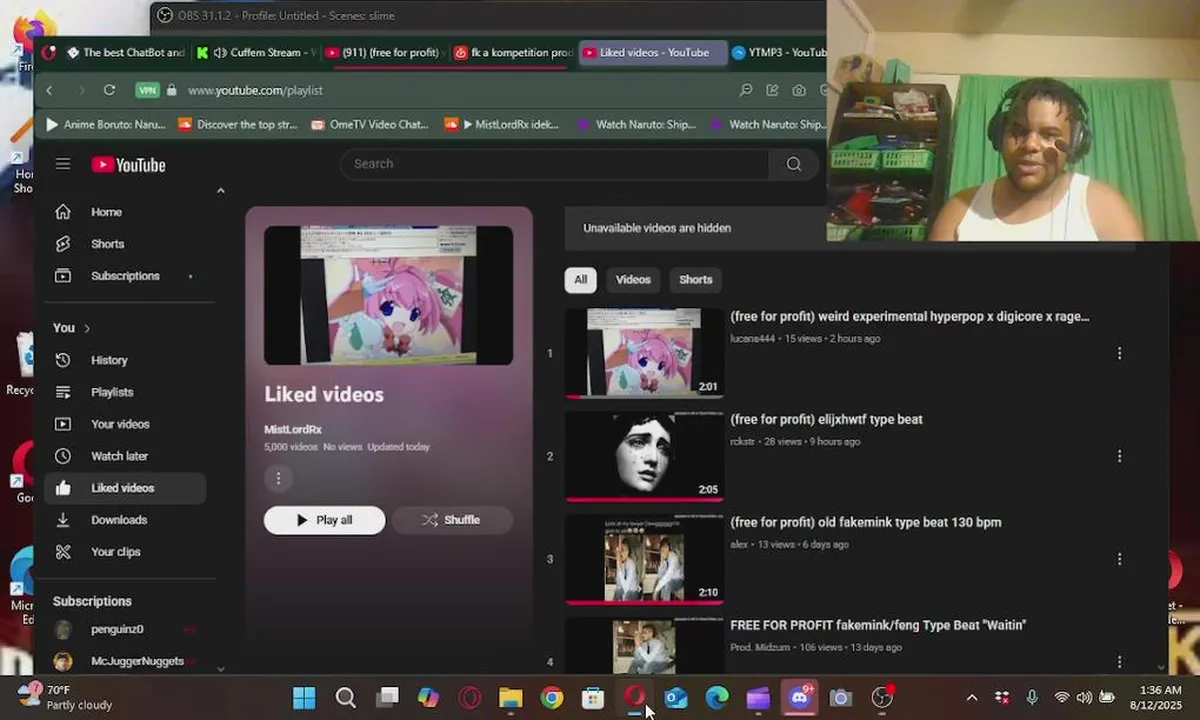Click the browser forward arrow

[81, 90]
